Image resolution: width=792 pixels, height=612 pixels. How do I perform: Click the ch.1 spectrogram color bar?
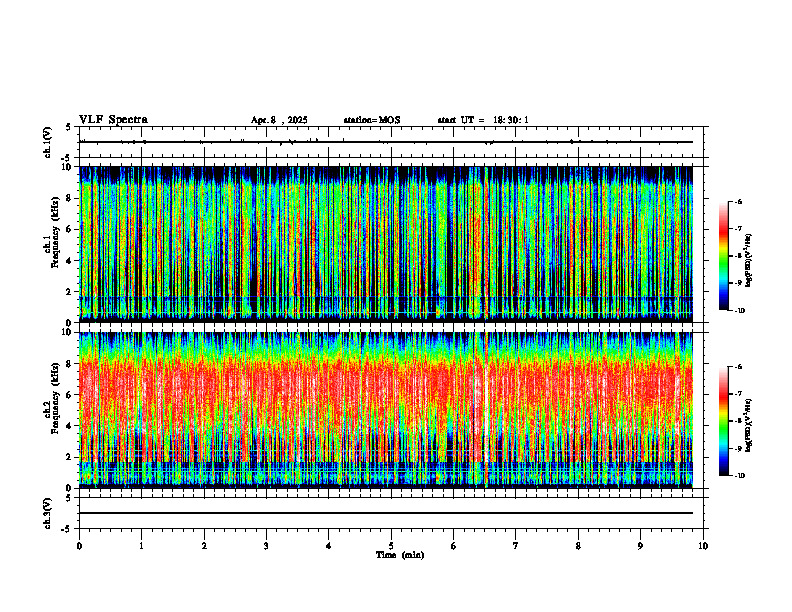[723, 256]
